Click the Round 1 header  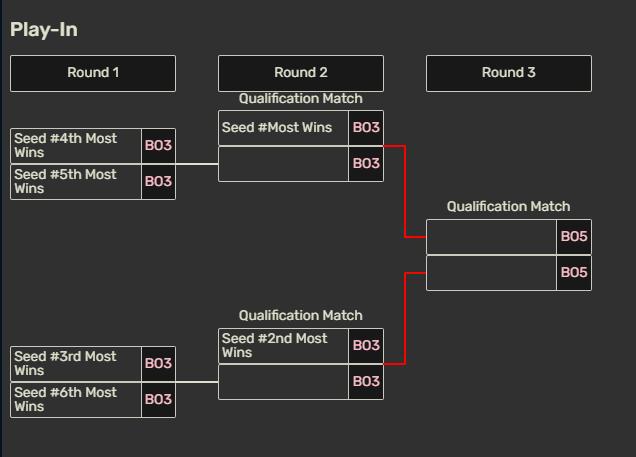pos(93,73)
